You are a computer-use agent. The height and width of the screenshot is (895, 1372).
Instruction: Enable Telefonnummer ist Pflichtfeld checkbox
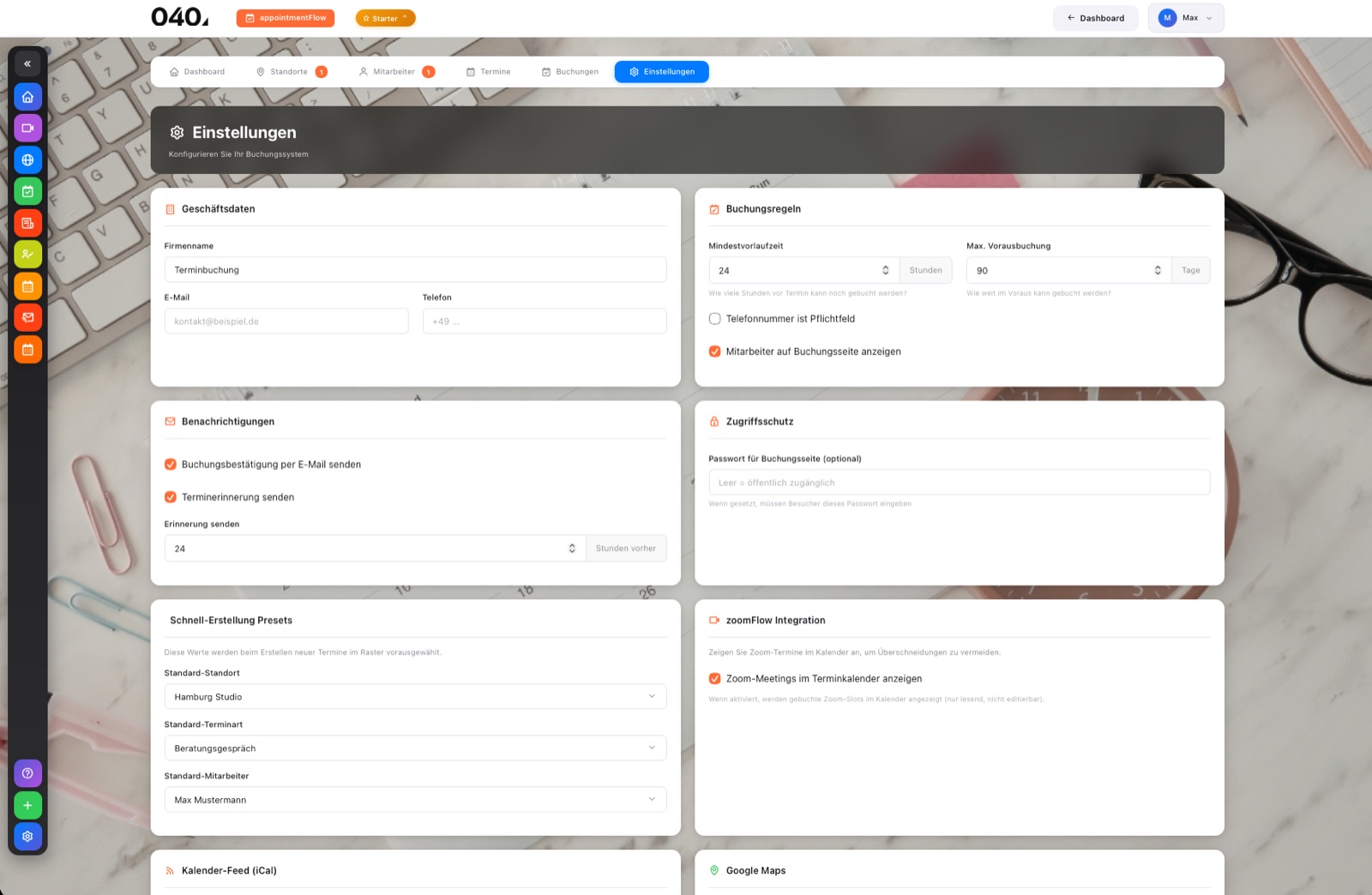(714, 319)
